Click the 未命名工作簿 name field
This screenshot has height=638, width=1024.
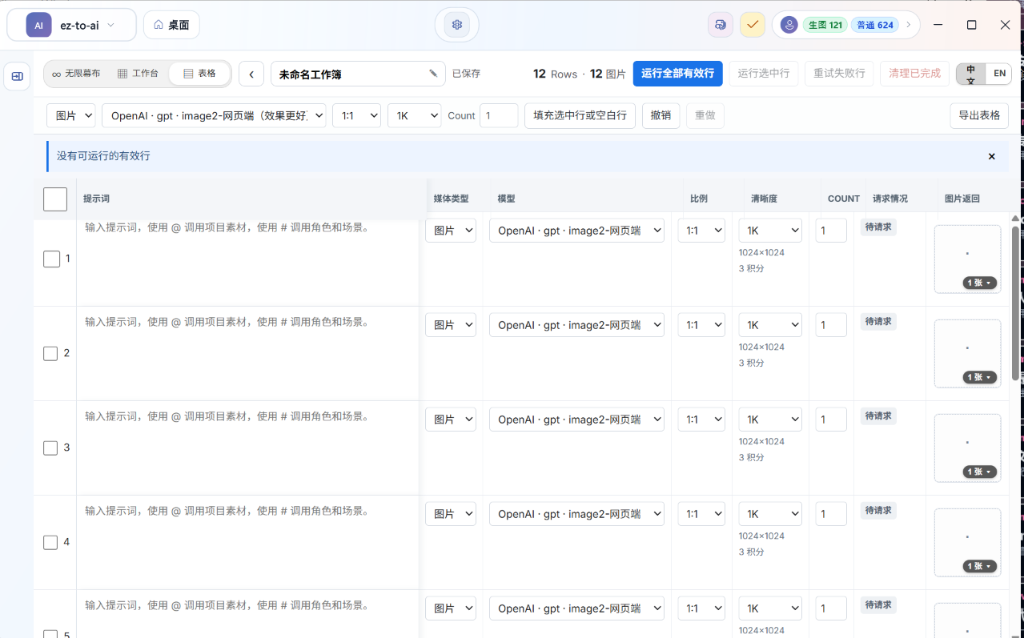pyautogui.click(x=358, y=74)
